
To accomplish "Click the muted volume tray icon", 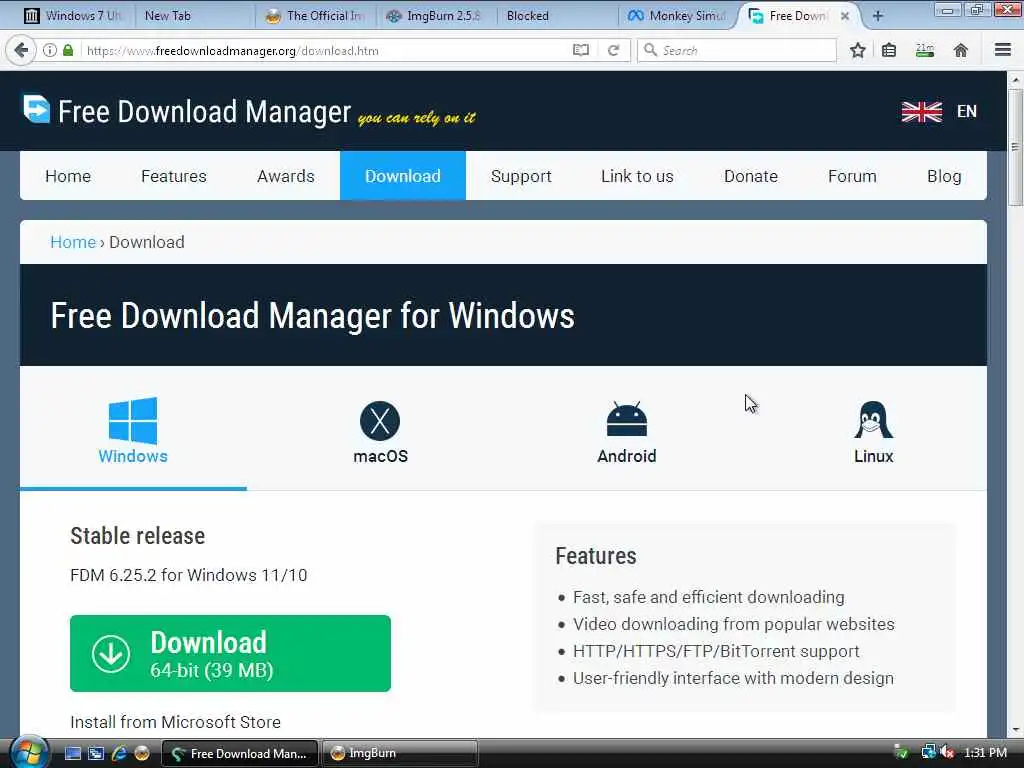I will click(x=947, y=753).
